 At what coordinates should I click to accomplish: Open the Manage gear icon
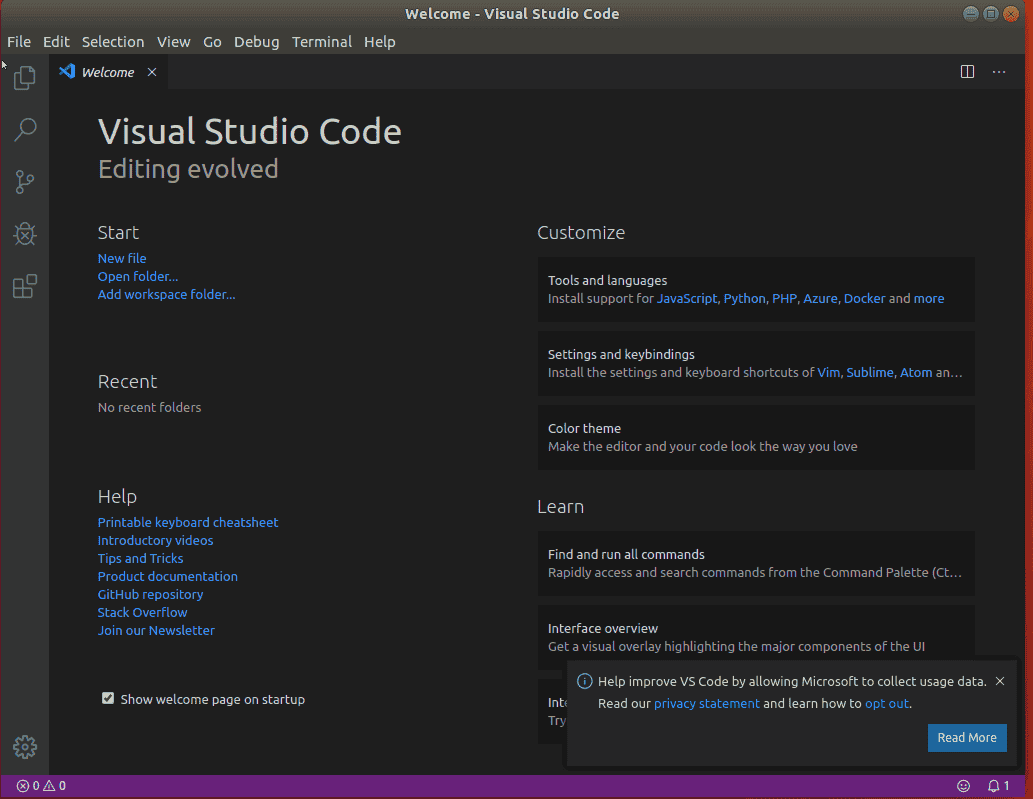(x=24, y=747)
